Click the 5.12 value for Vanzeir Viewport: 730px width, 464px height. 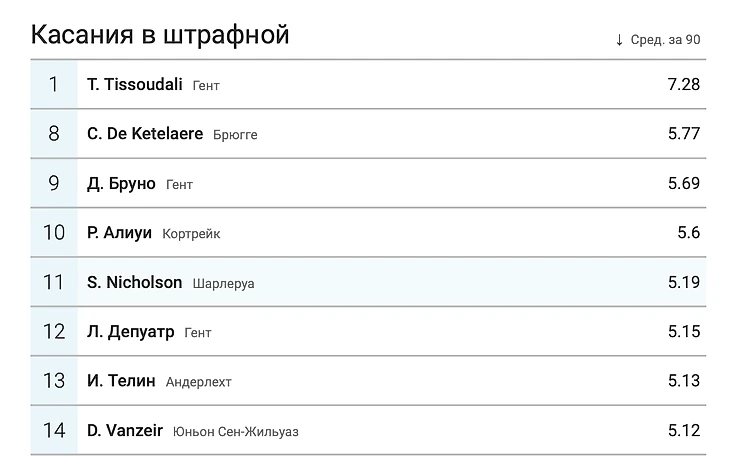[x=683, y=431]
